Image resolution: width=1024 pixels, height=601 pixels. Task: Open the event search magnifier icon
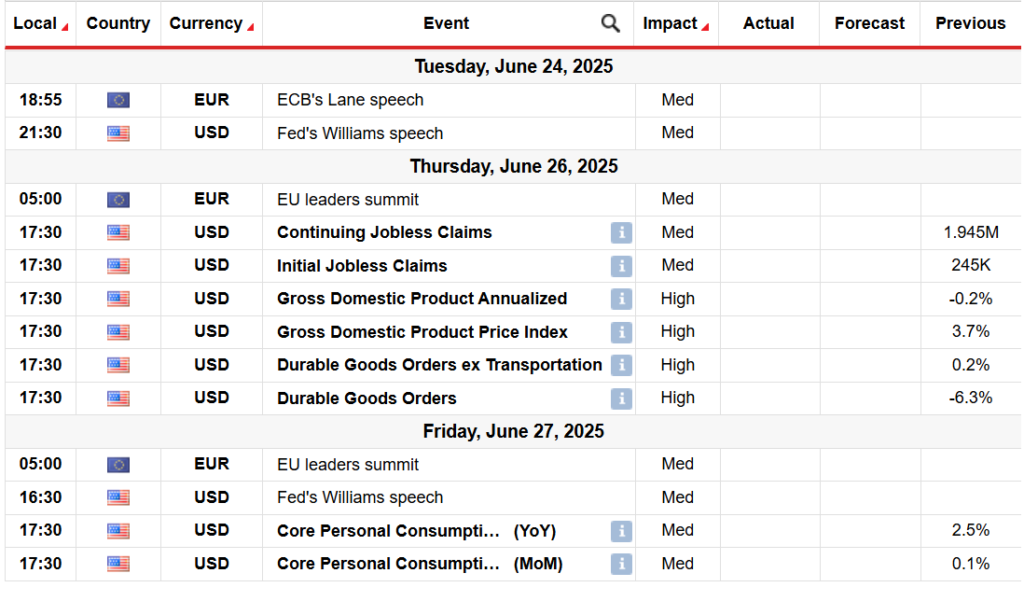(610, 24)
